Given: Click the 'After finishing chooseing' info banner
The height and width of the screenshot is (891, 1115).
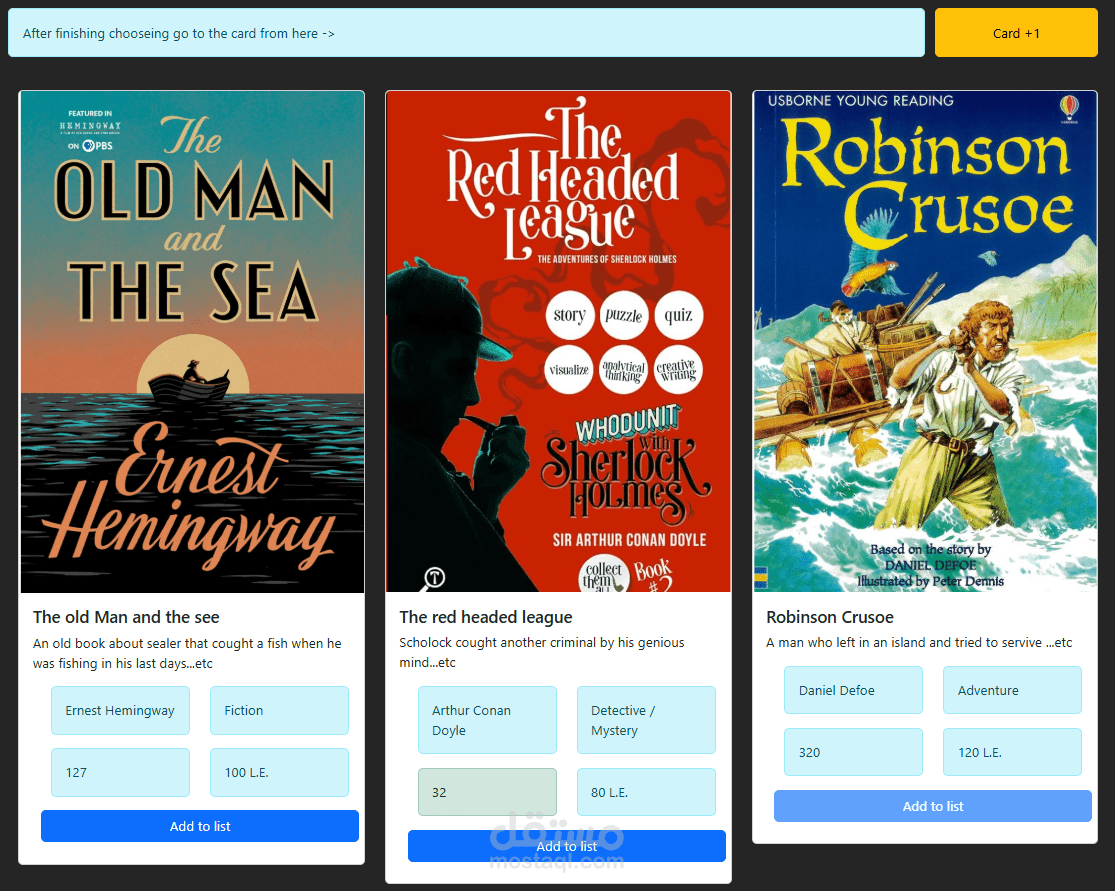Looking at the screenshot, I should pyautogui.click(x=466, y=33).
